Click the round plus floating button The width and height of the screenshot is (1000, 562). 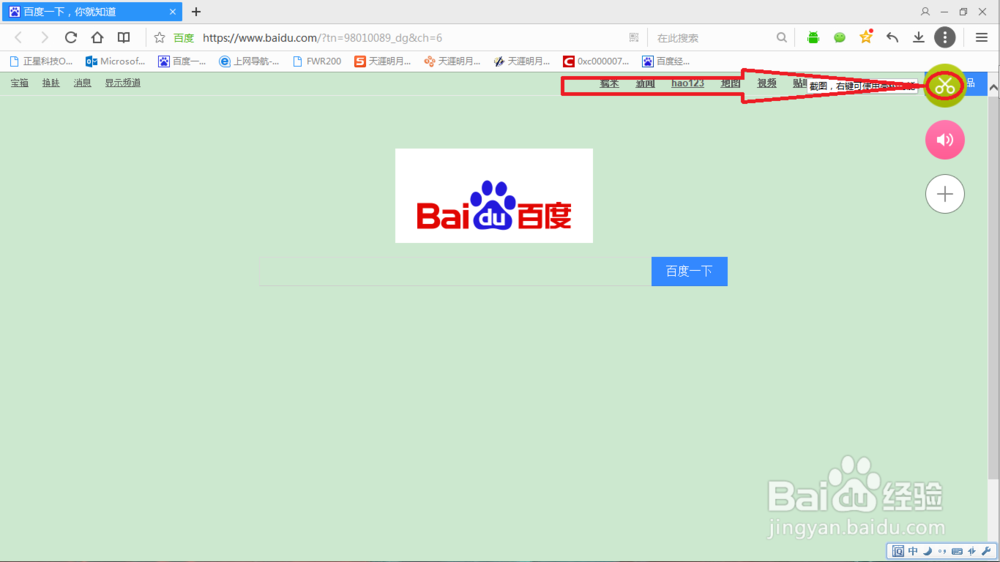945,194
